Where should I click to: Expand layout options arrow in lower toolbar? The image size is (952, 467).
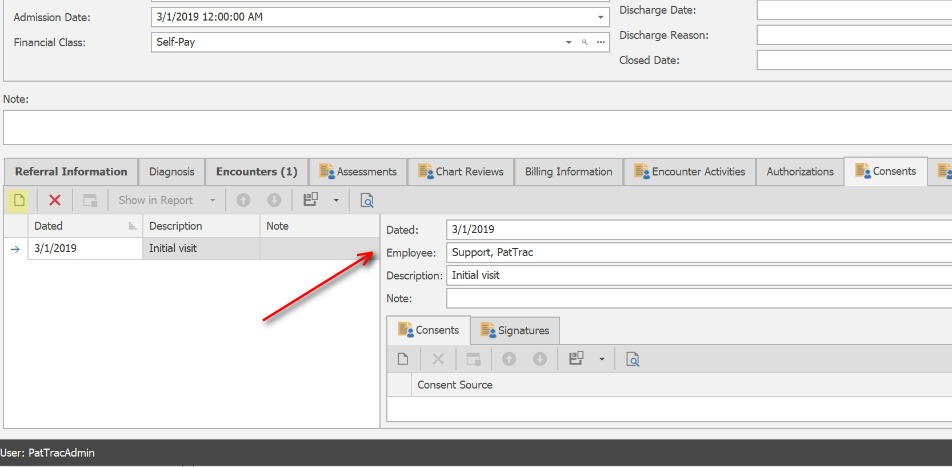pos(601,359)
